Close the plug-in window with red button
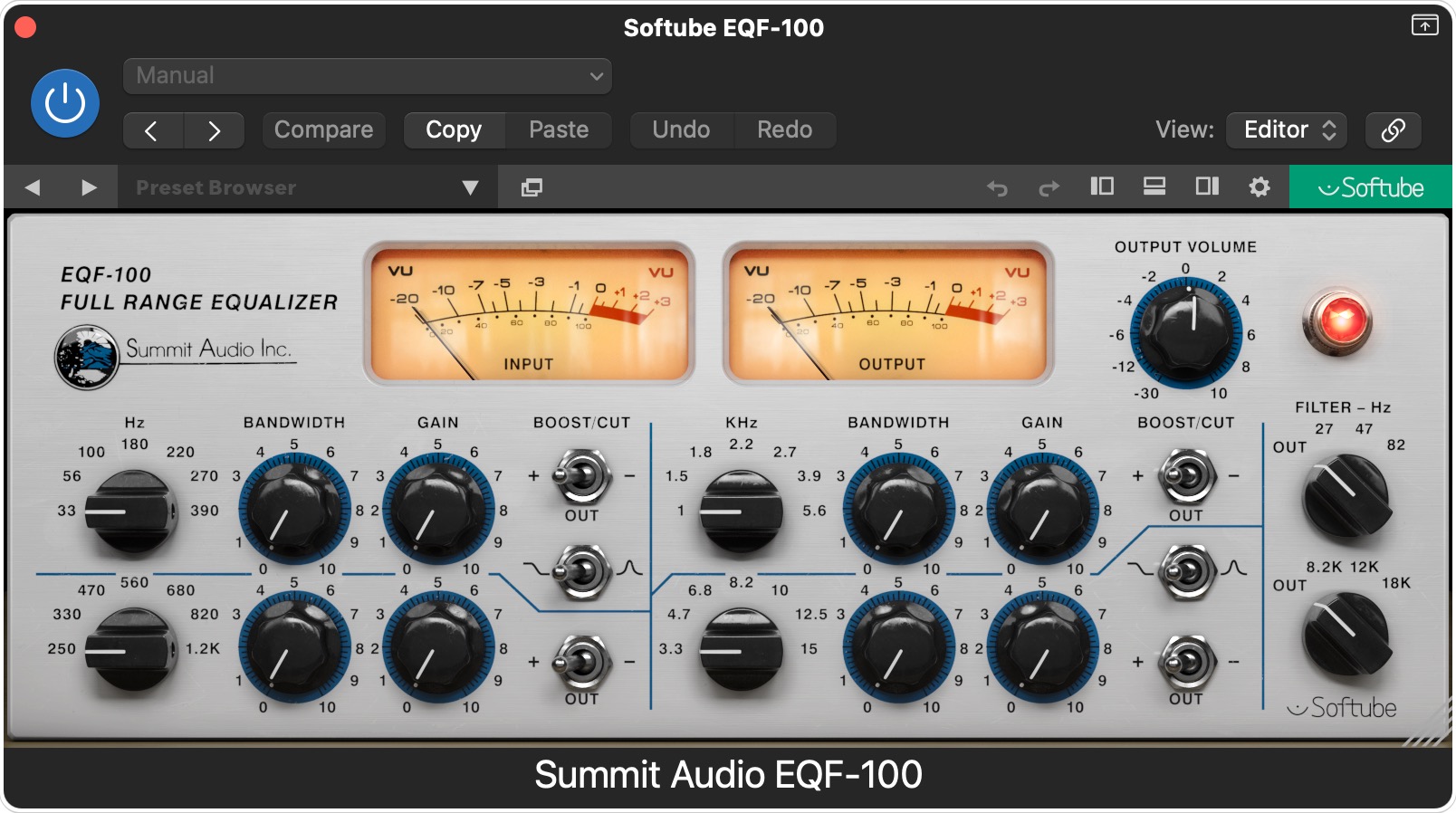Screen dimensions: 1456x813 click(25, 27)
